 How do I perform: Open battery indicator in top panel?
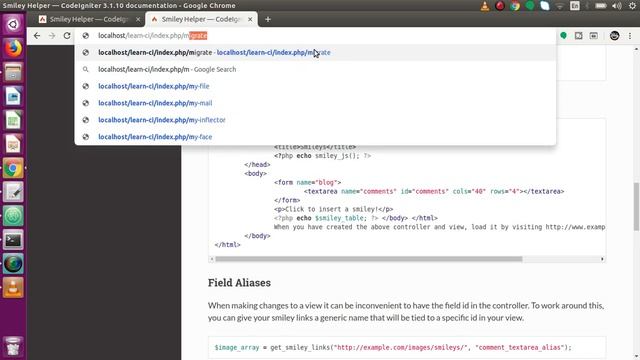(601, 6)
